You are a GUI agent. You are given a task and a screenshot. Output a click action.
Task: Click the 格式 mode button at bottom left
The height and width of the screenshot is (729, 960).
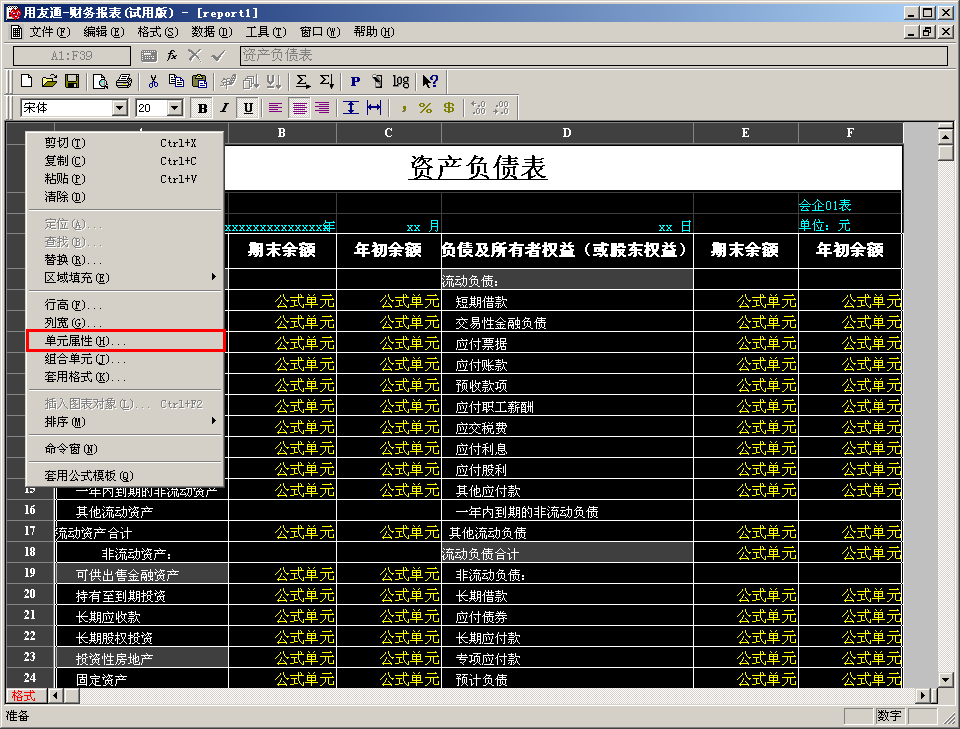[23, 696]
